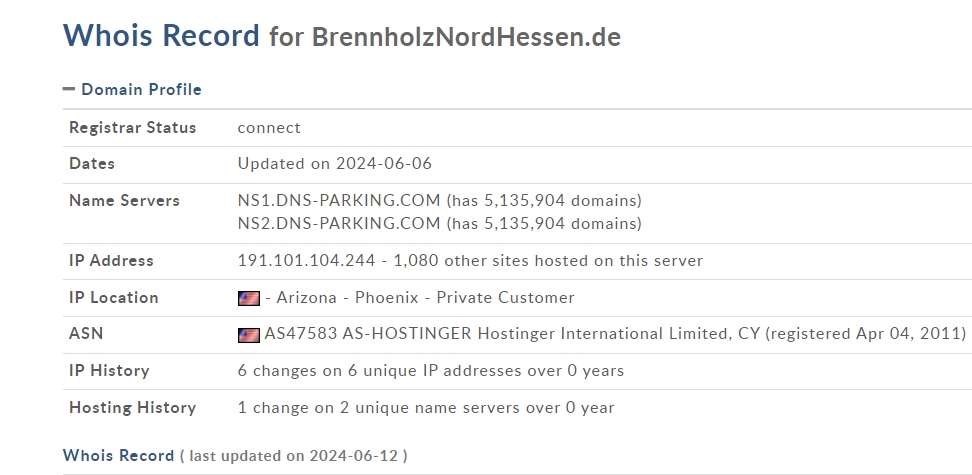The width and height of the screenshot is (972, 475).
Task: Click the last updated on 2024-06-12 note
Action: tap(293, 456)
